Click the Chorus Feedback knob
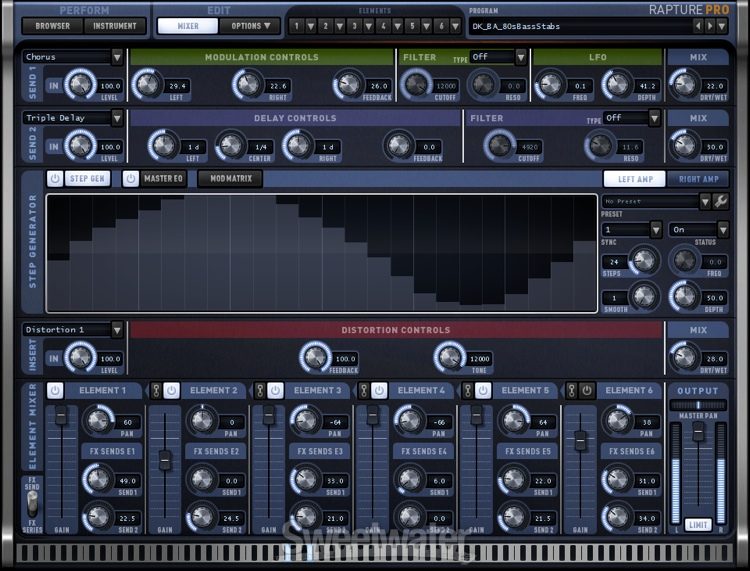The image size is (750, 571). 348,85
